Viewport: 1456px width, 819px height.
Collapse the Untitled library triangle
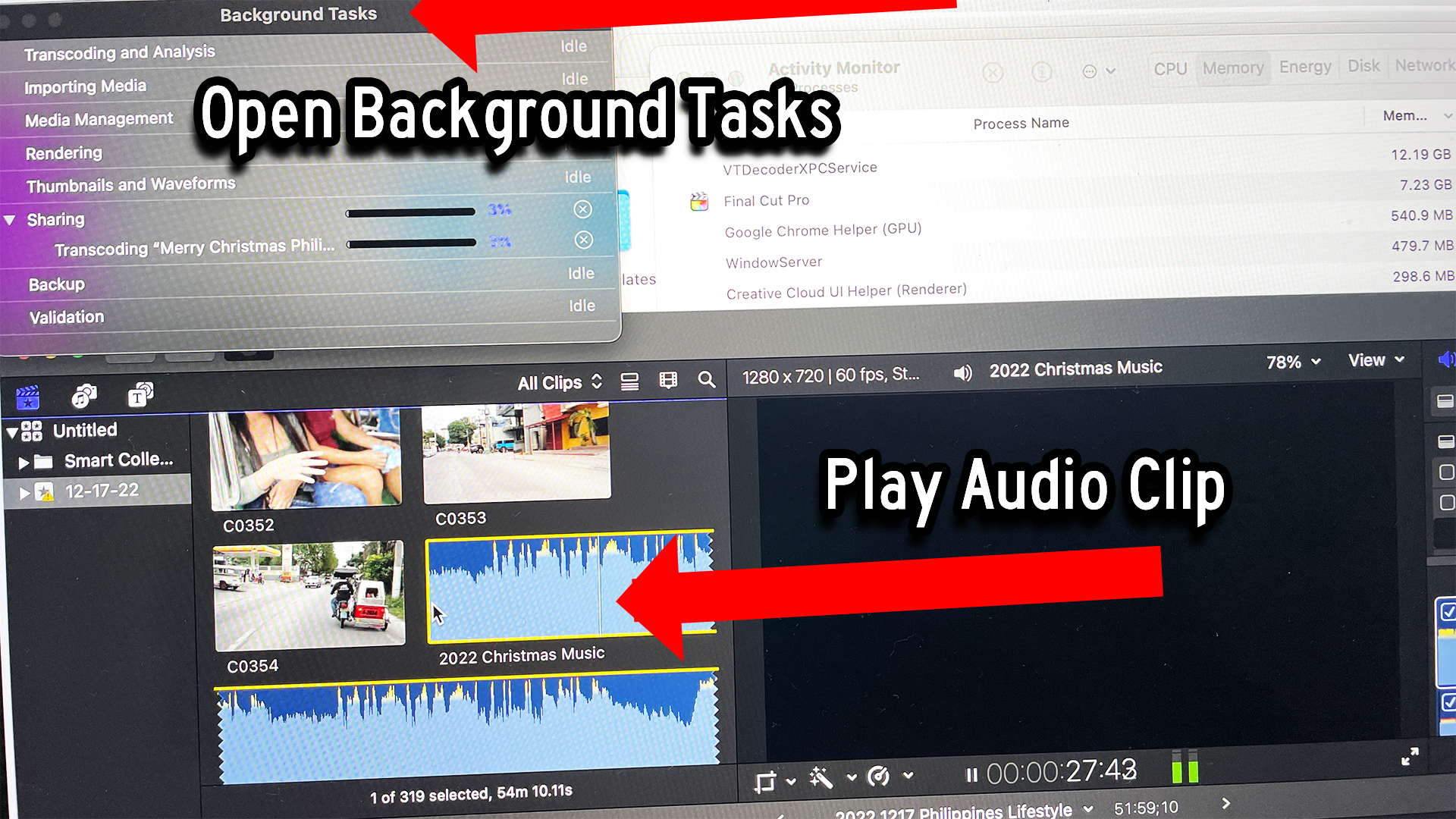(12, 433)
